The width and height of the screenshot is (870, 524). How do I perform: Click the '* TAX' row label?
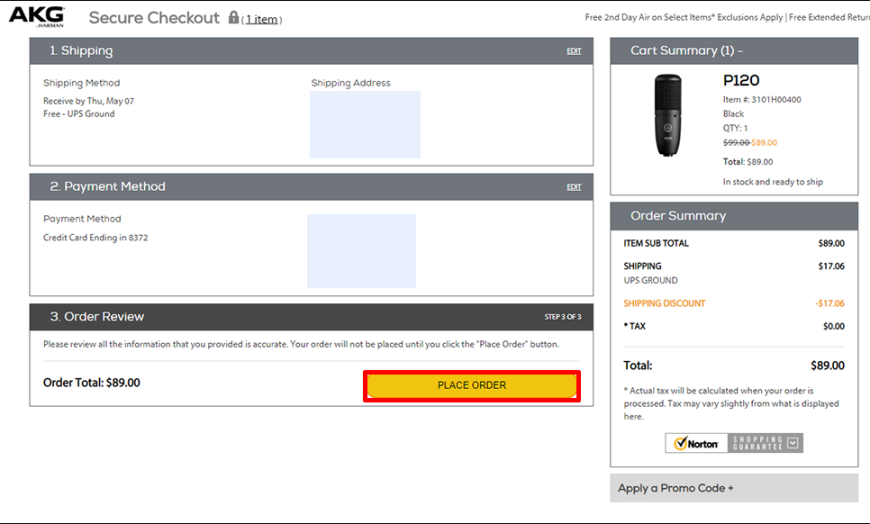point(635,326)
